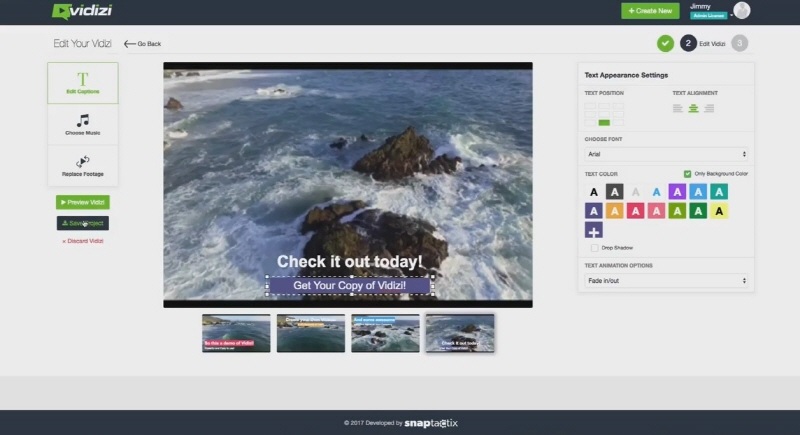Uncheck Only Background Color checkbox
Image resolution: width=800 pixels, height=435 pixels.
[x=687, y=174]
